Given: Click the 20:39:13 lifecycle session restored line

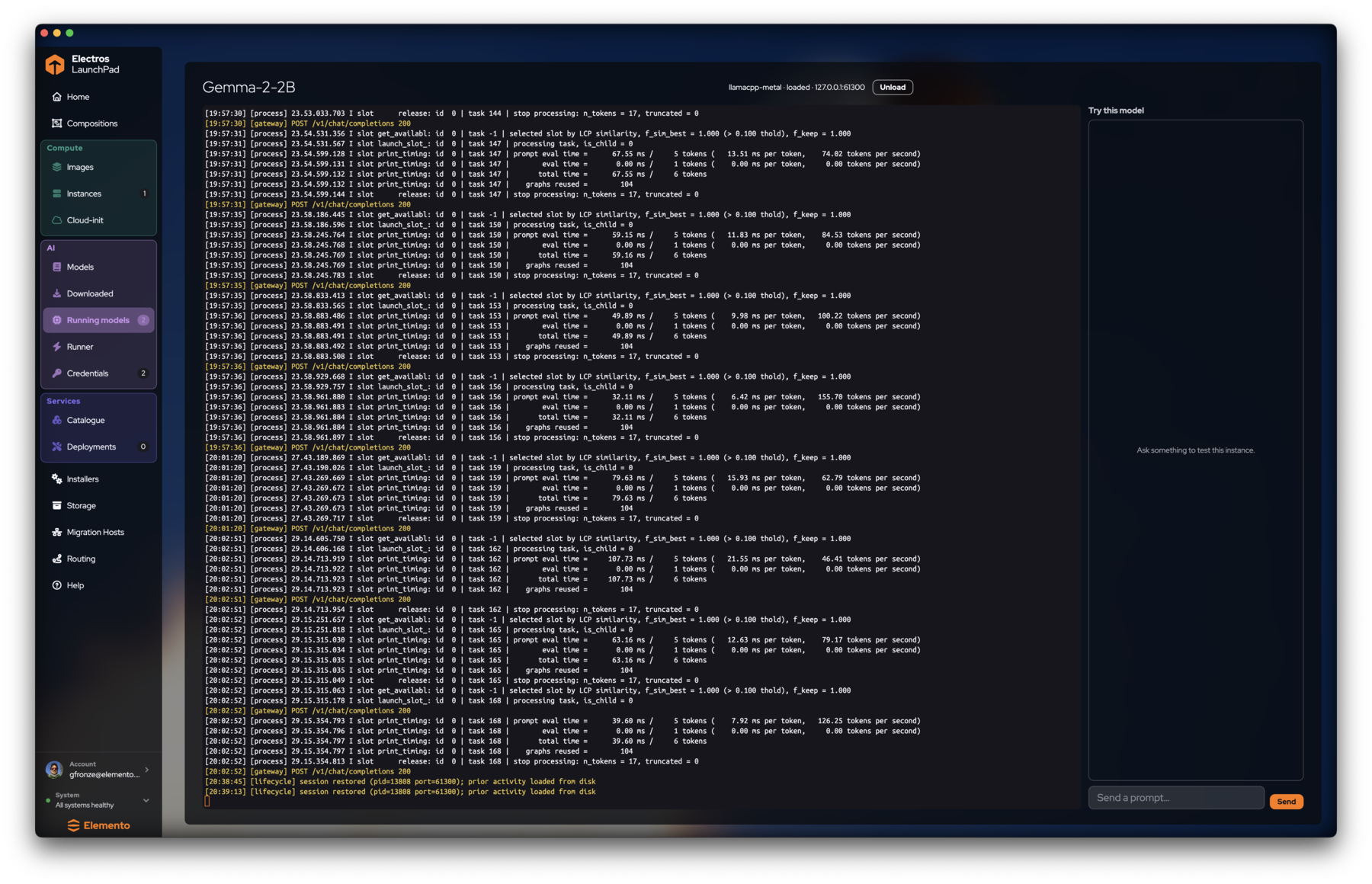Looking at the screenshot, I should (x=400, y=792).
